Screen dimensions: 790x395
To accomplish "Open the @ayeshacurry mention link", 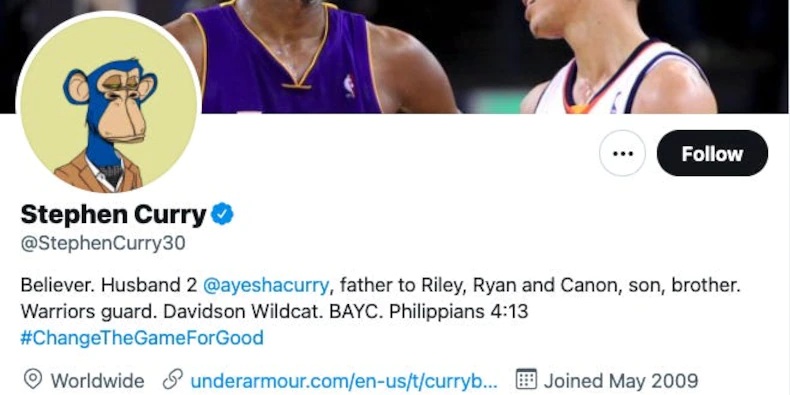I will tap(266, 285).
